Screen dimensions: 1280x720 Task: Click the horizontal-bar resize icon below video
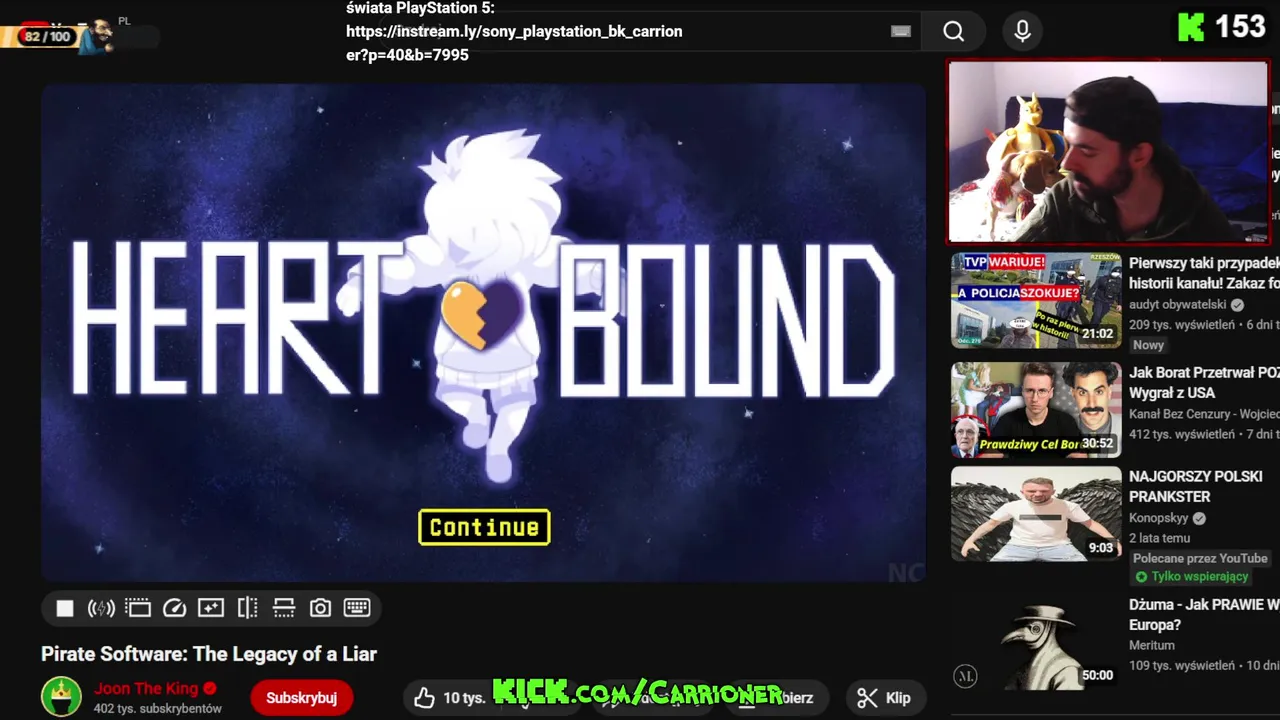[284, 608]
